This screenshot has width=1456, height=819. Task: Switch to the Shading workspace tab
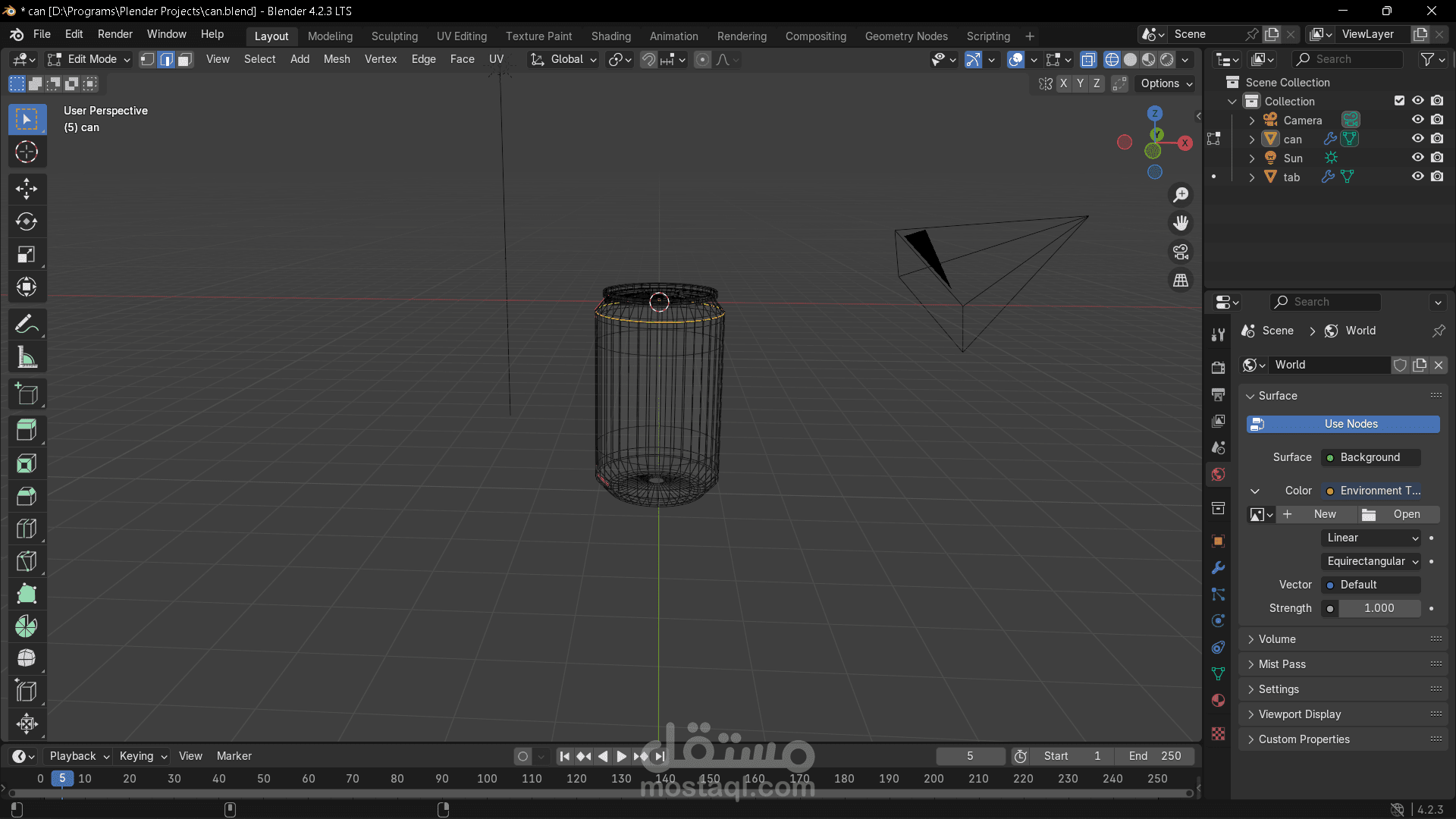[610, 36]
